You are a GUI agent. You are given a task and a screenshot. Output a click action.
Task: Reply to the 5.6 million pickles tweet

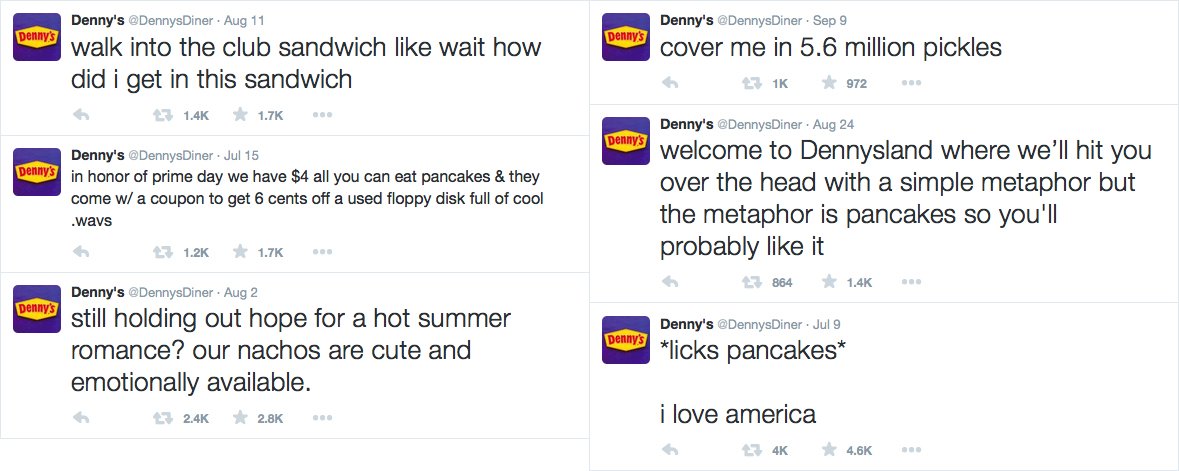(x=671, y=83)
